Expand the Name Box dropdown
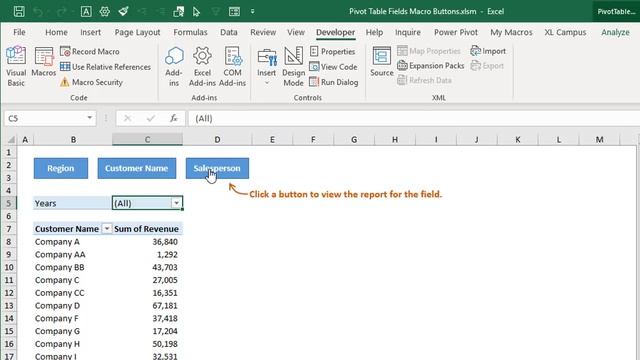This screenshot has width=640, height=360. click(x=89, y=118)
